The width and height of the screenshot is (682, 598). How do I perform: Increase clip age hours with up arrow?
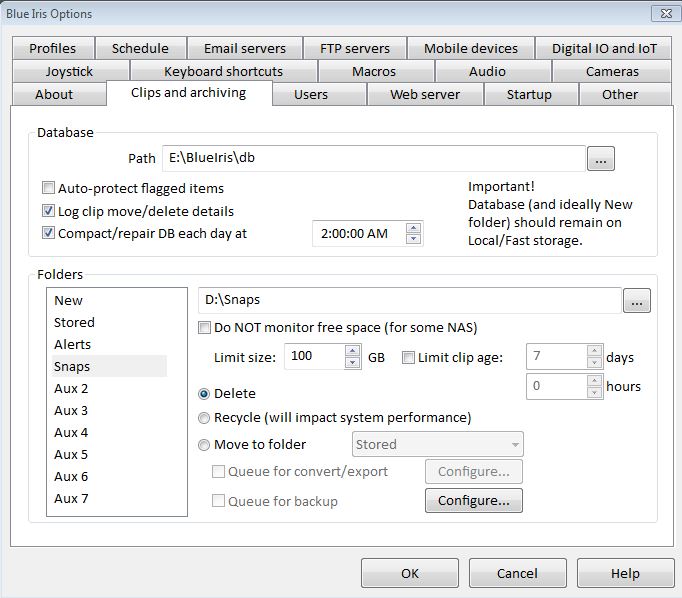pos(594,381)
